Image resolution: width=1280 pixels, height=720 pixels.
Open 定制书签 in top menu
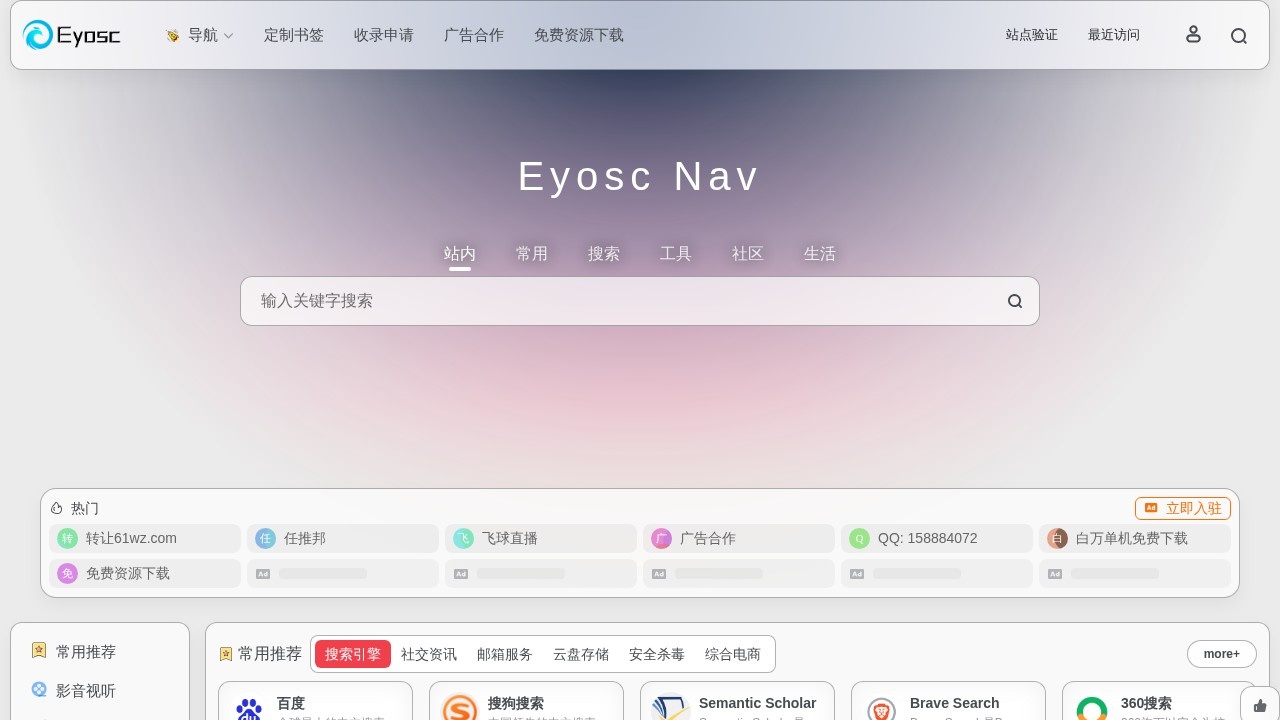[294, 35]
